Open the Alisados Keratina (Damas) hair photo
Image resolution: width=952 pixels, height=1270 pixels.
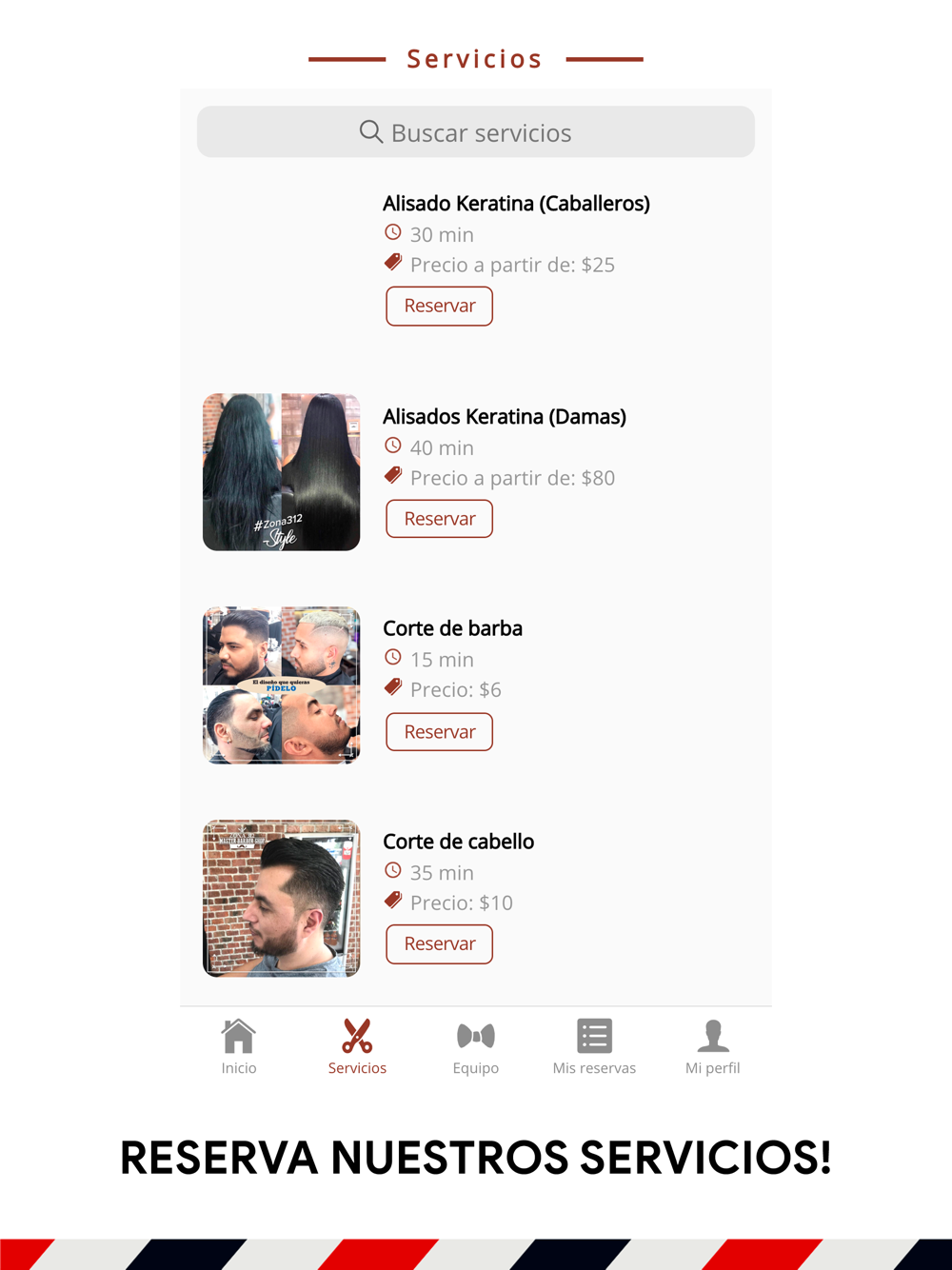pyautogui.click(x=282, y=472)
